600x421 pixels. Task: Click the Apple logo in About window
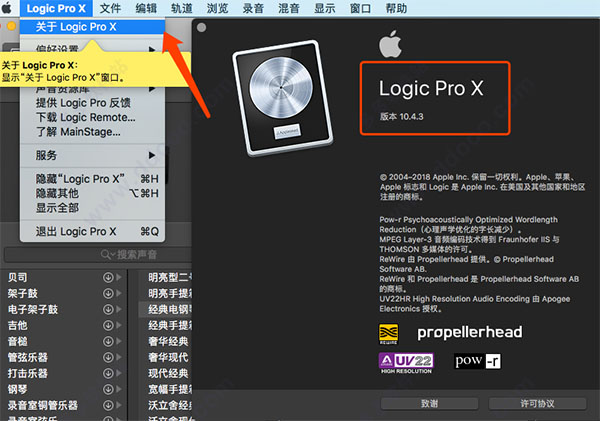point(390,44)
